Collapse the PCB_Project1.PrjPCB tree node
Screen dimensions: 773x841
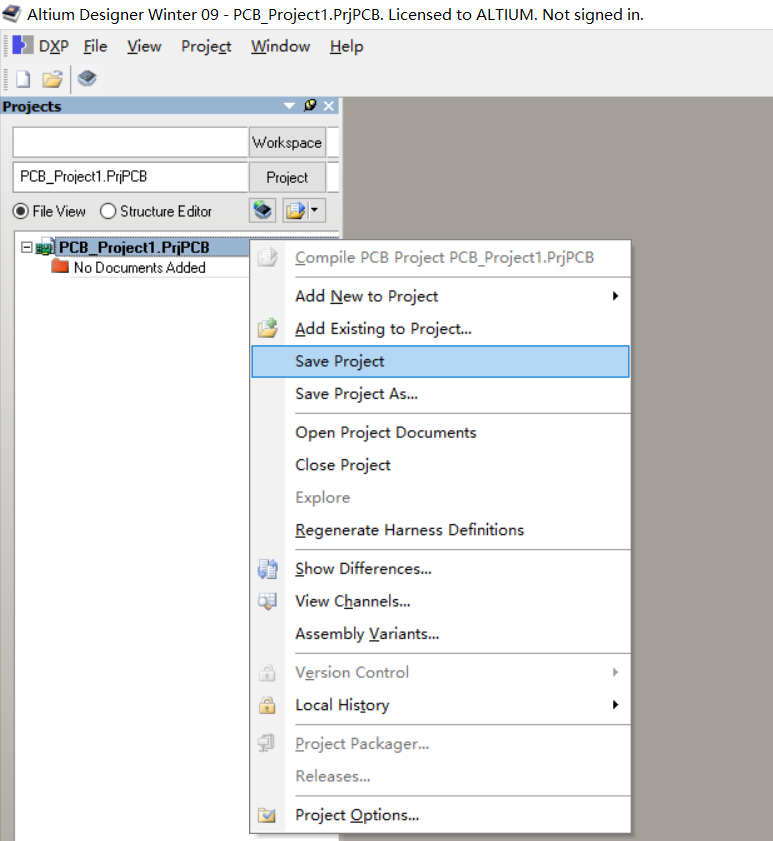tap(26, 247)
